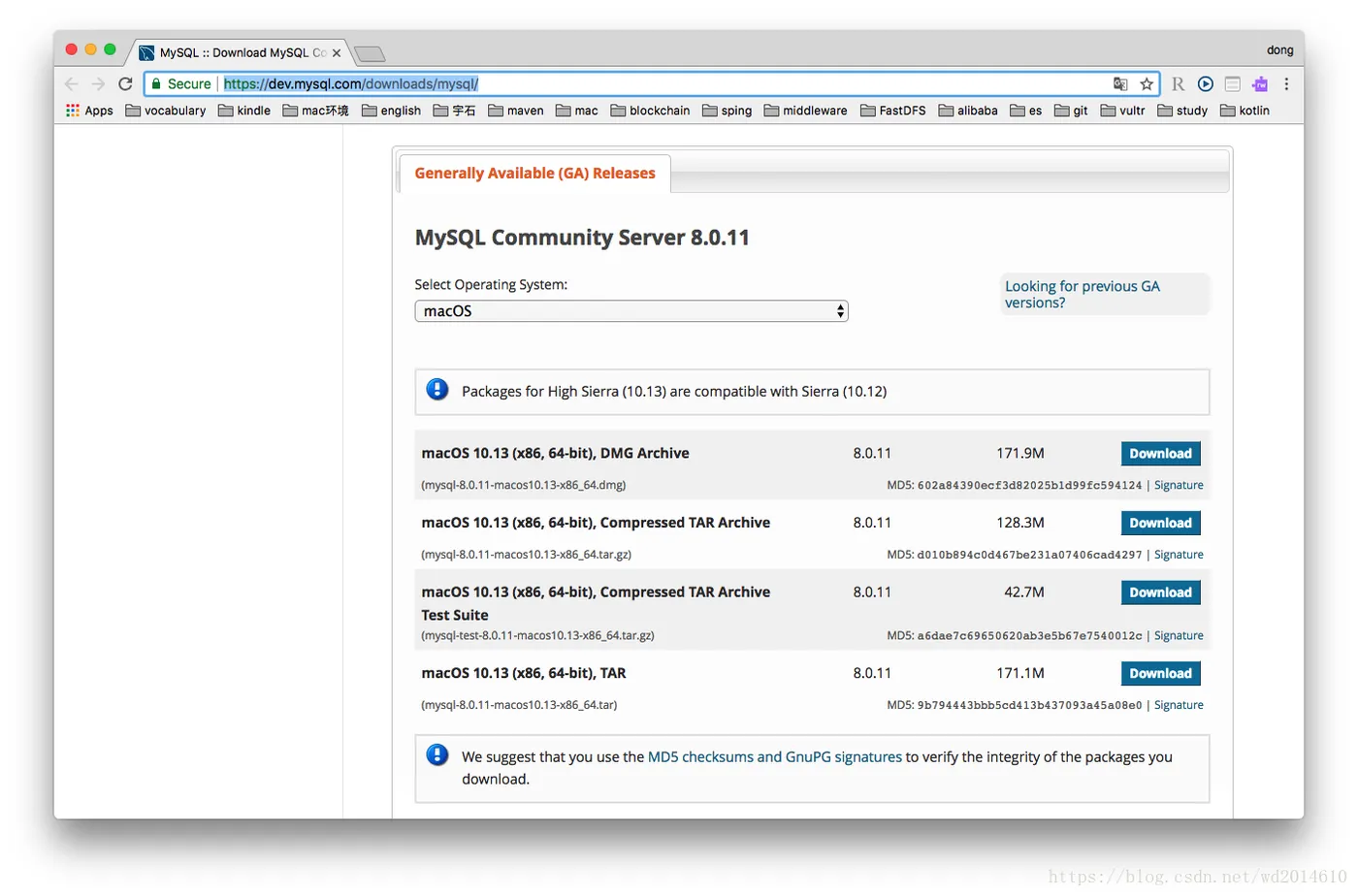Click the blue play-circle extension icon
The width and height of the screenshot is (1358, 896).
pos(1206,84)
